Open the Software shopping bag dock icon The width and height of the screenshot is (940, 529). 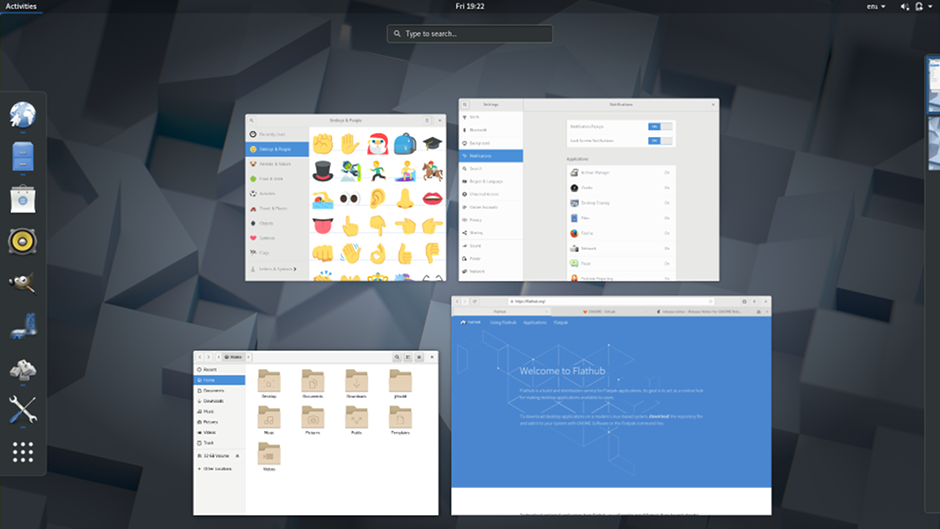23,199
